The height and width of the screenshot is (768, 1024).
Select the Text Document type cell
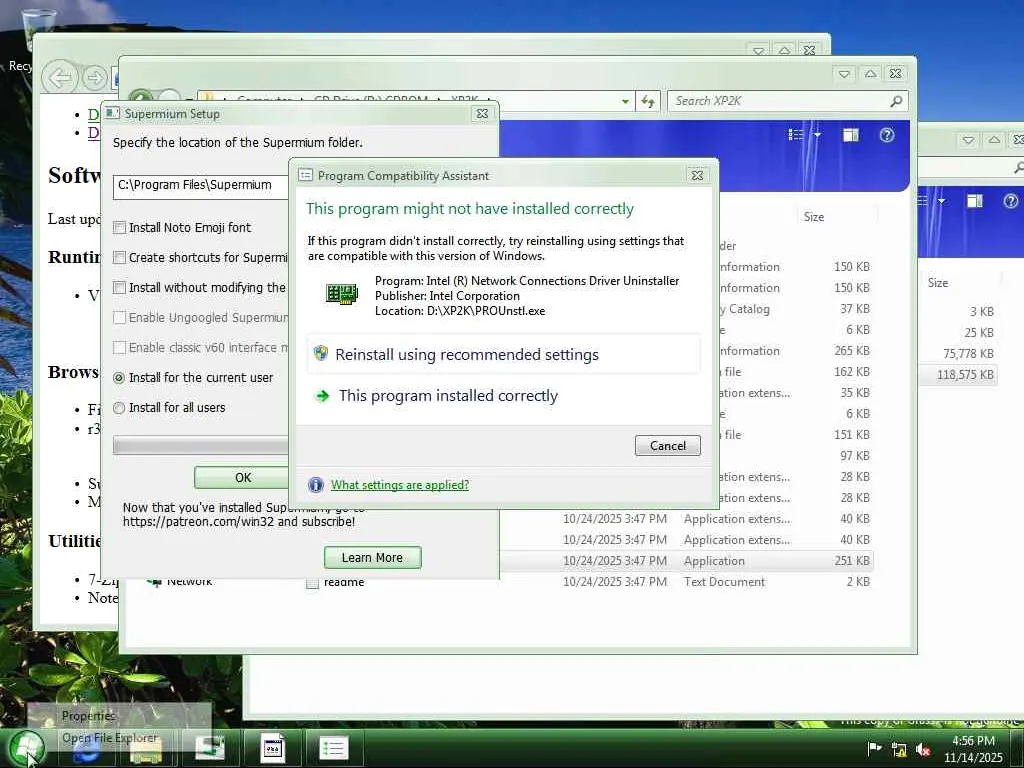point(724,582)
